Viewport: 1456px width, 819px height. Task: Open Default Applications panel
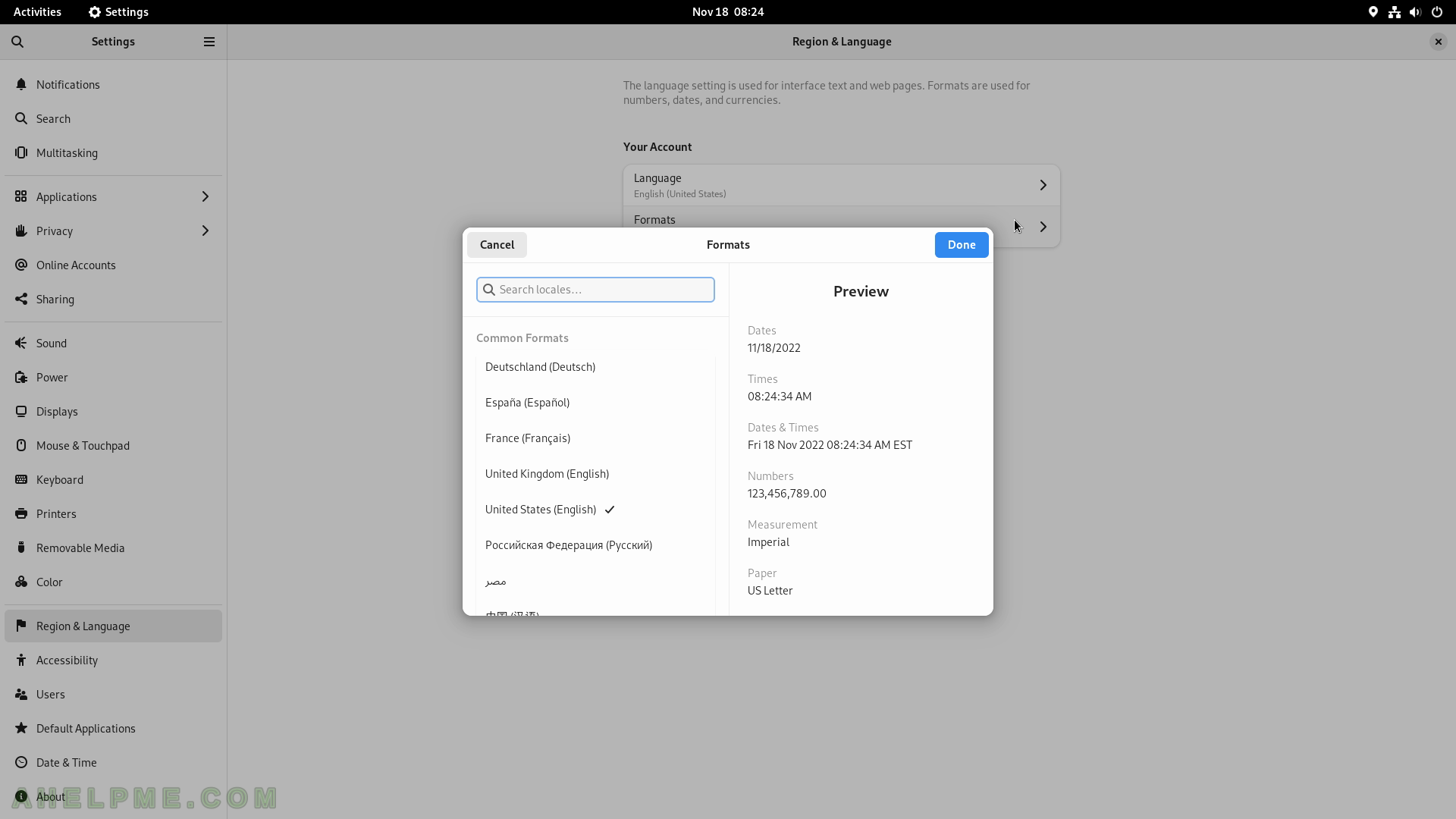click(113, 728)
